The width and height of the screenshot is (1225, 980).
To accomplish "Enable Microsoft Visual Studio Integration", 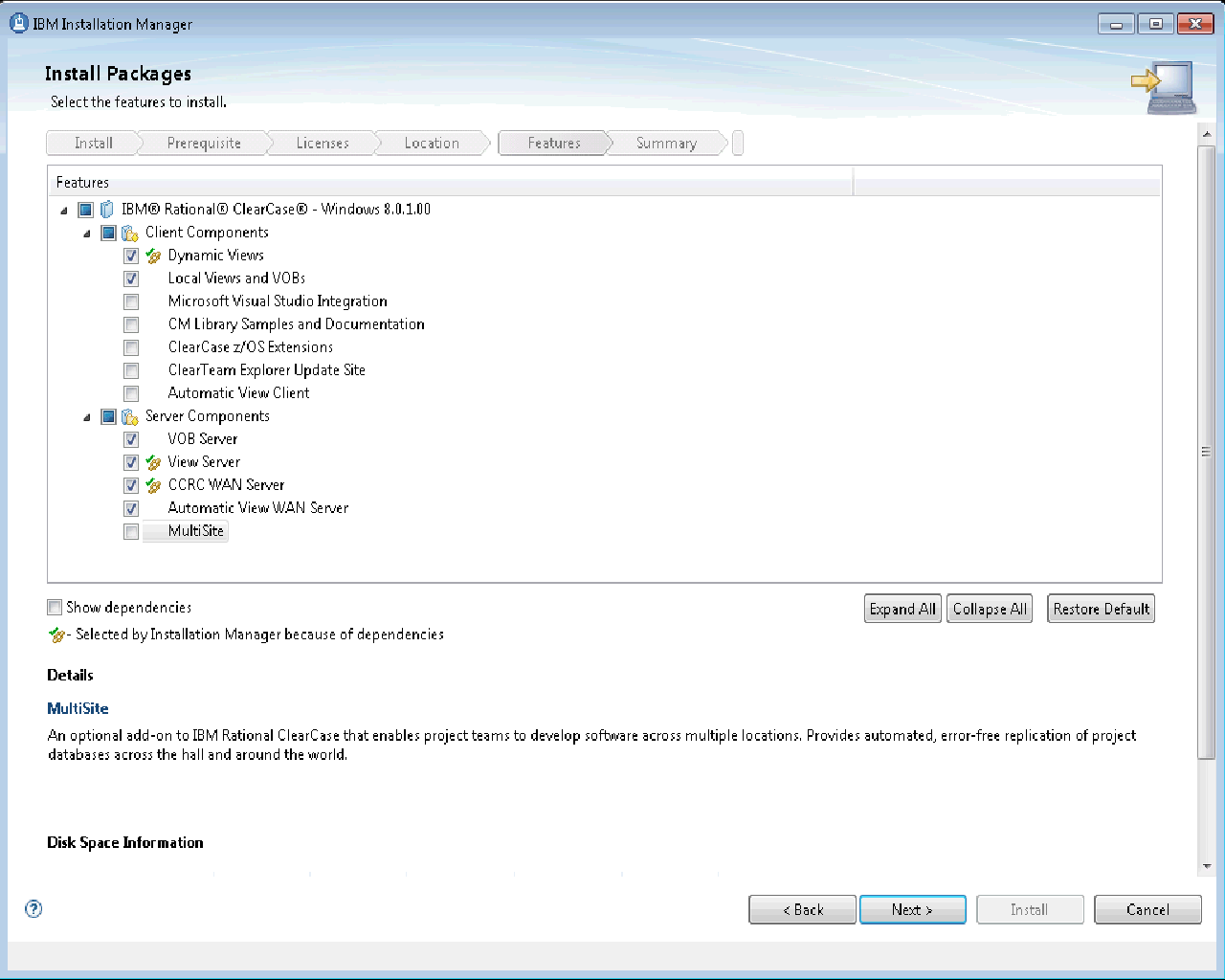I will pos(131,301).
